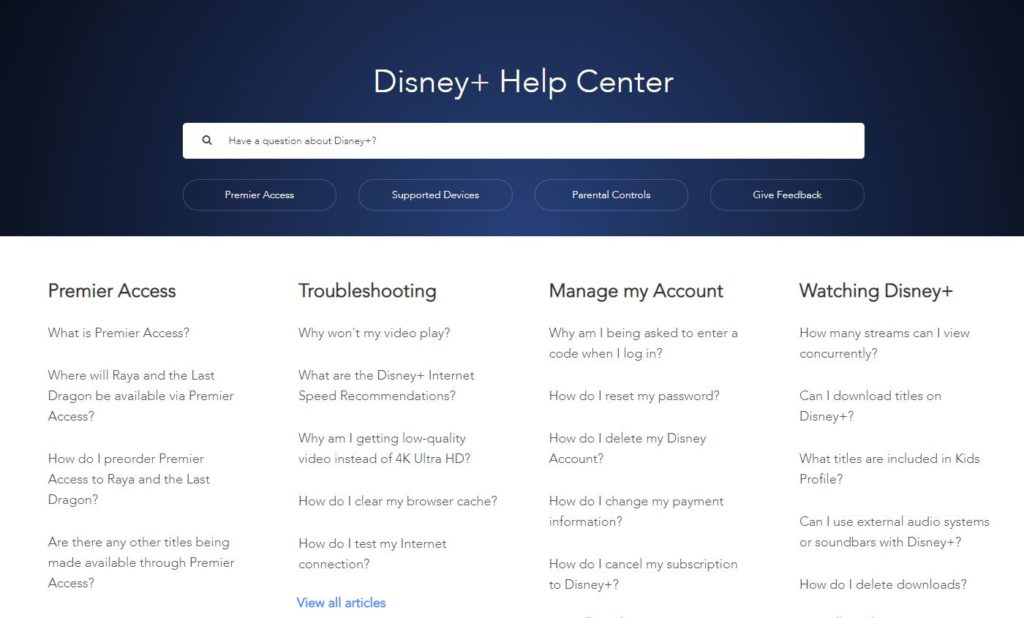Open article on preordering Premier Access to Raya
The width and height of the screenshot is (1024, 618).
coord(126,479)
